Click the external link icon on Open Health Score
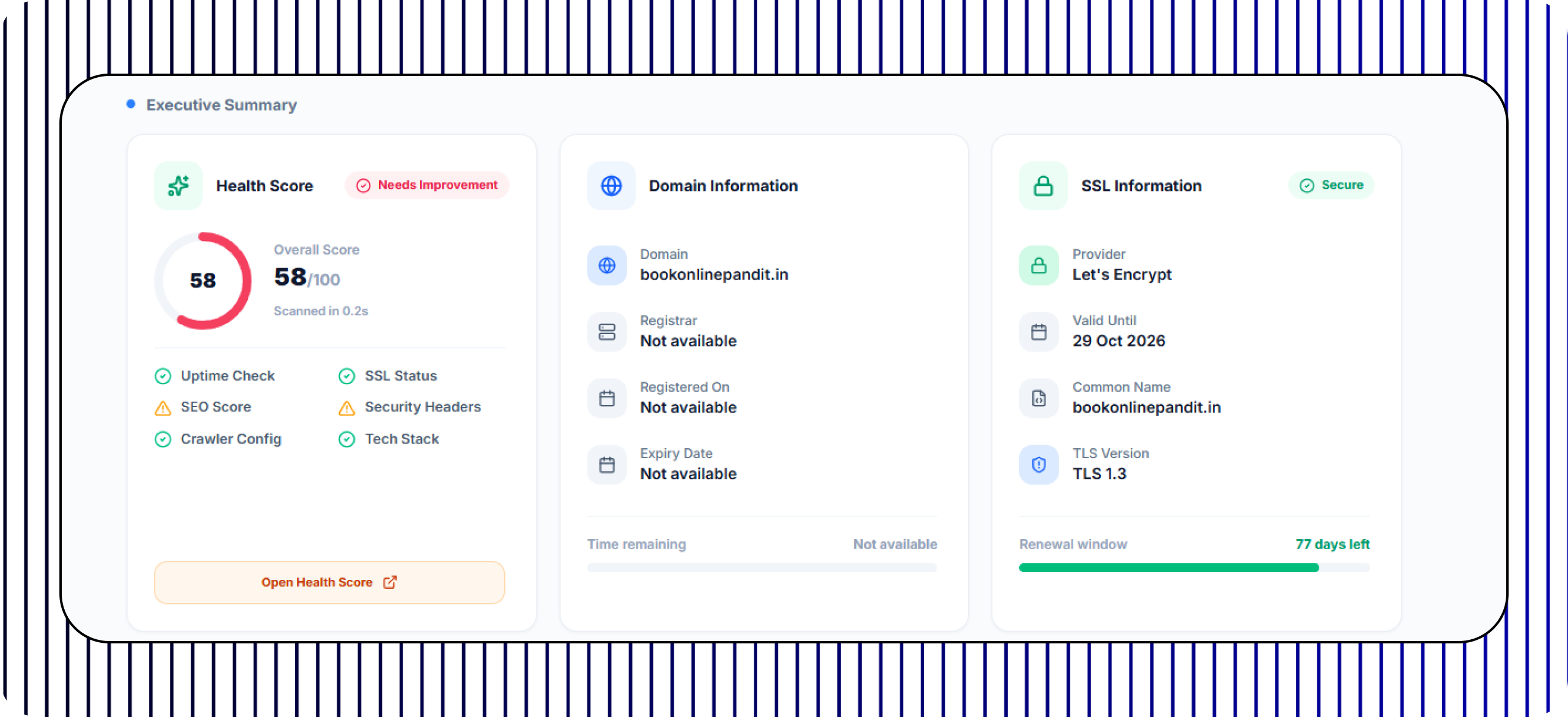The height and width of the screenshot is (717, 1568). [390, 582]
